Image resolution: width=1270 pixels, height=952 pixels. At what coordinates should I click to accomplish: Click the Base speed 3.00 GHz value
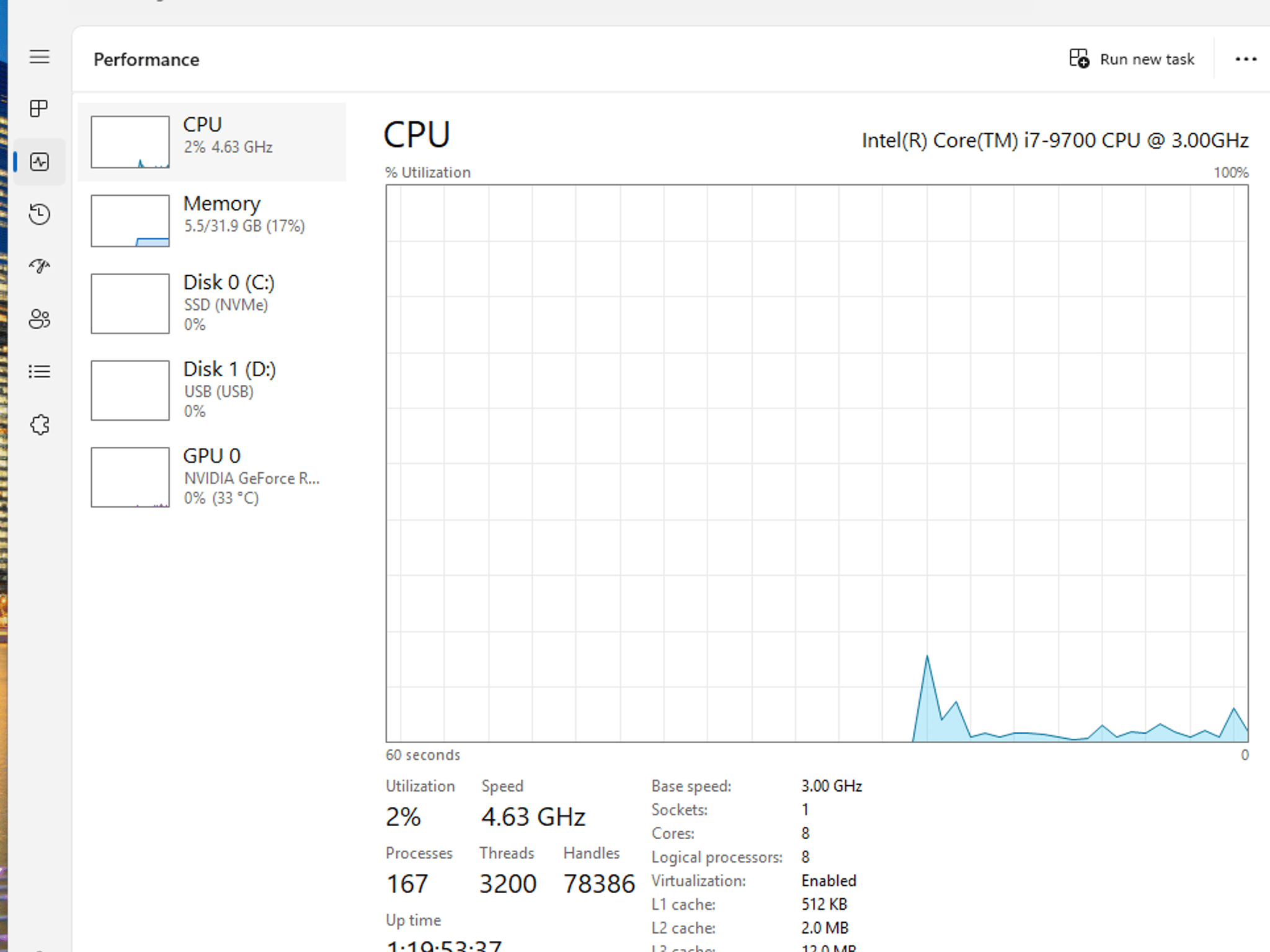832,786
